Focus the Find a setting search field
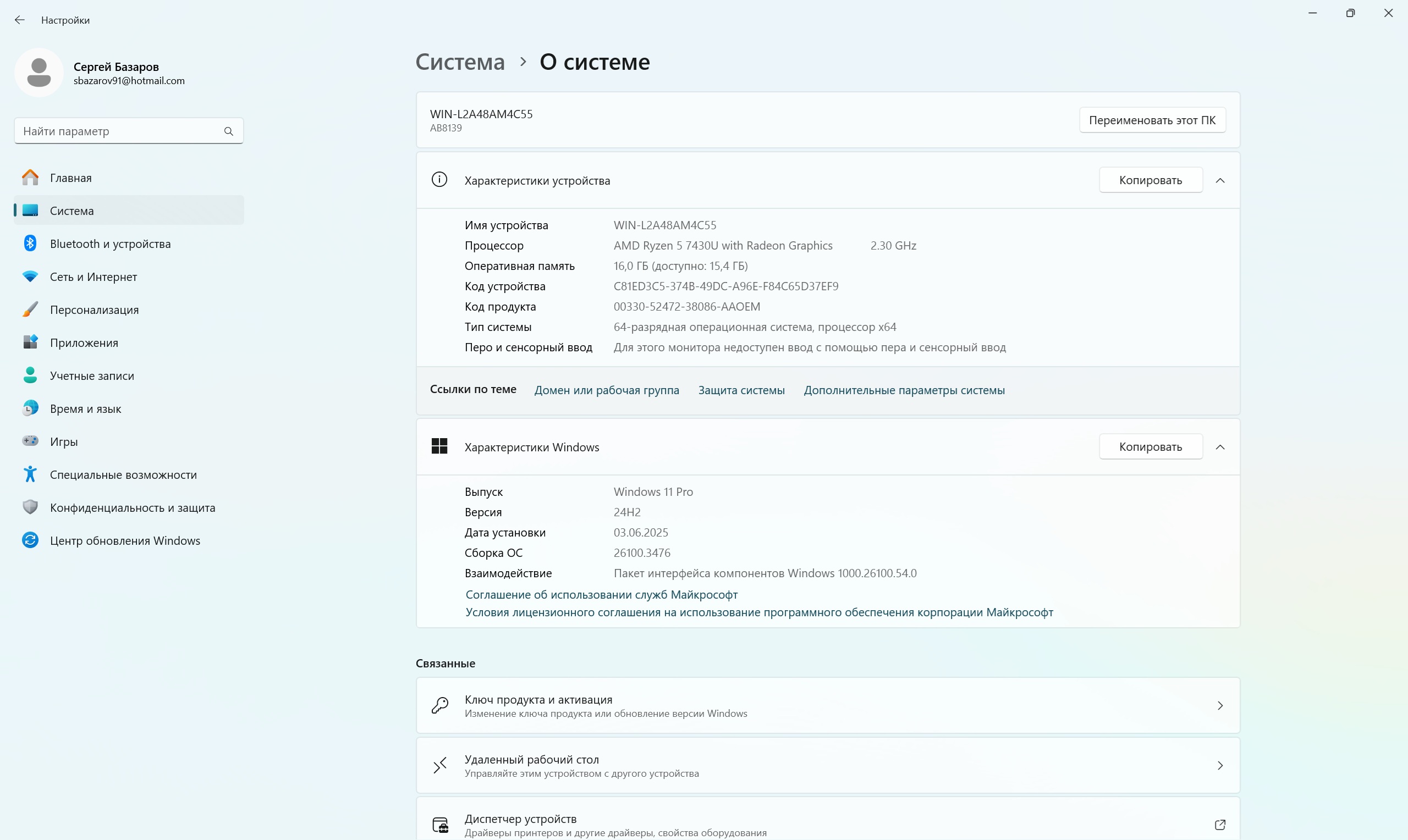1408x840 pixels. coord(119,131)
